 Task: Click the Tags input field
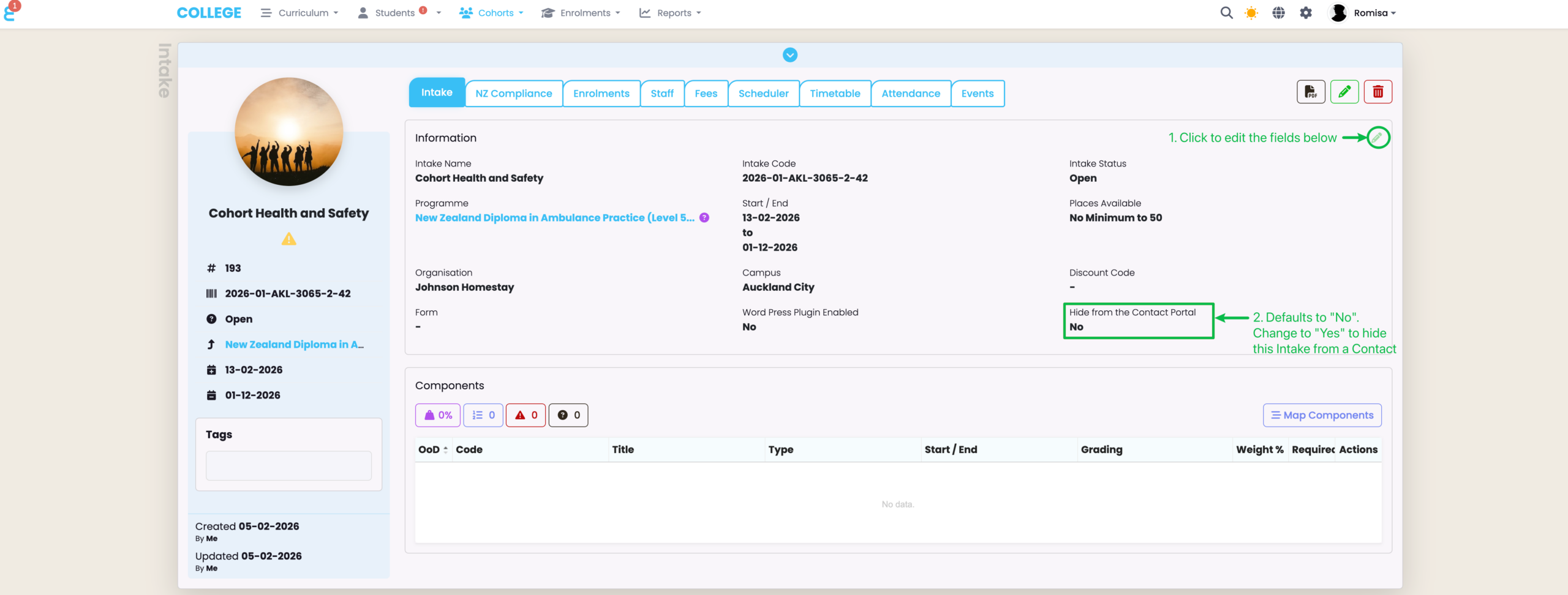tap(288, 466)
